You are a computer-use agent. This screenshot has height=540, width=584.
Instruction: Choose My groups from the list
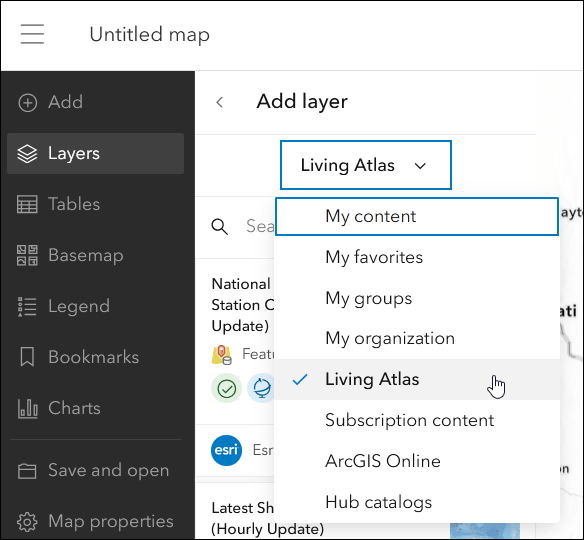(417, 298)
